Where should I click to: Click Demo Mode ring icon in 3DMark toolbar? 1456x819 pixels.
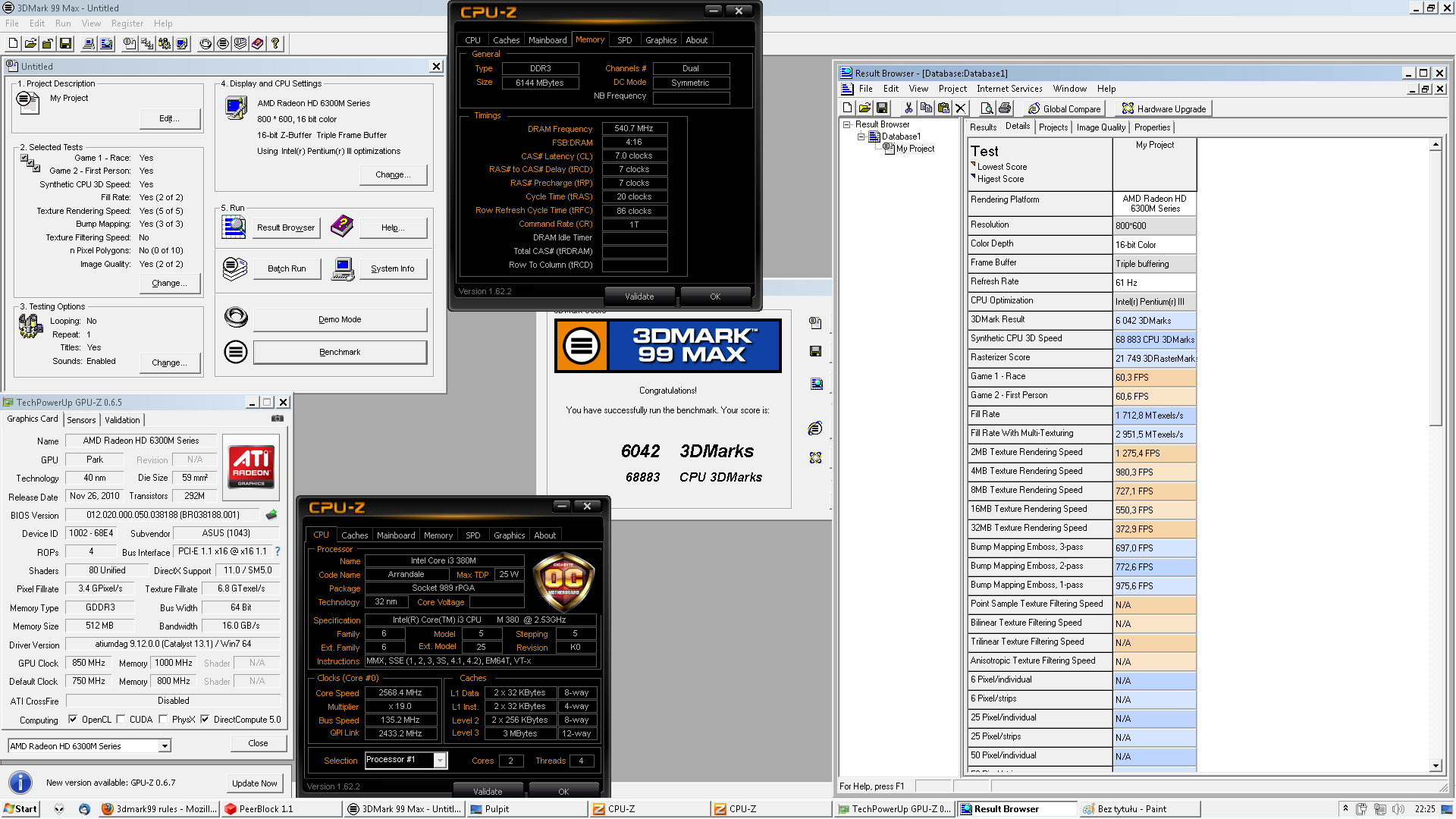click(206, 44)
